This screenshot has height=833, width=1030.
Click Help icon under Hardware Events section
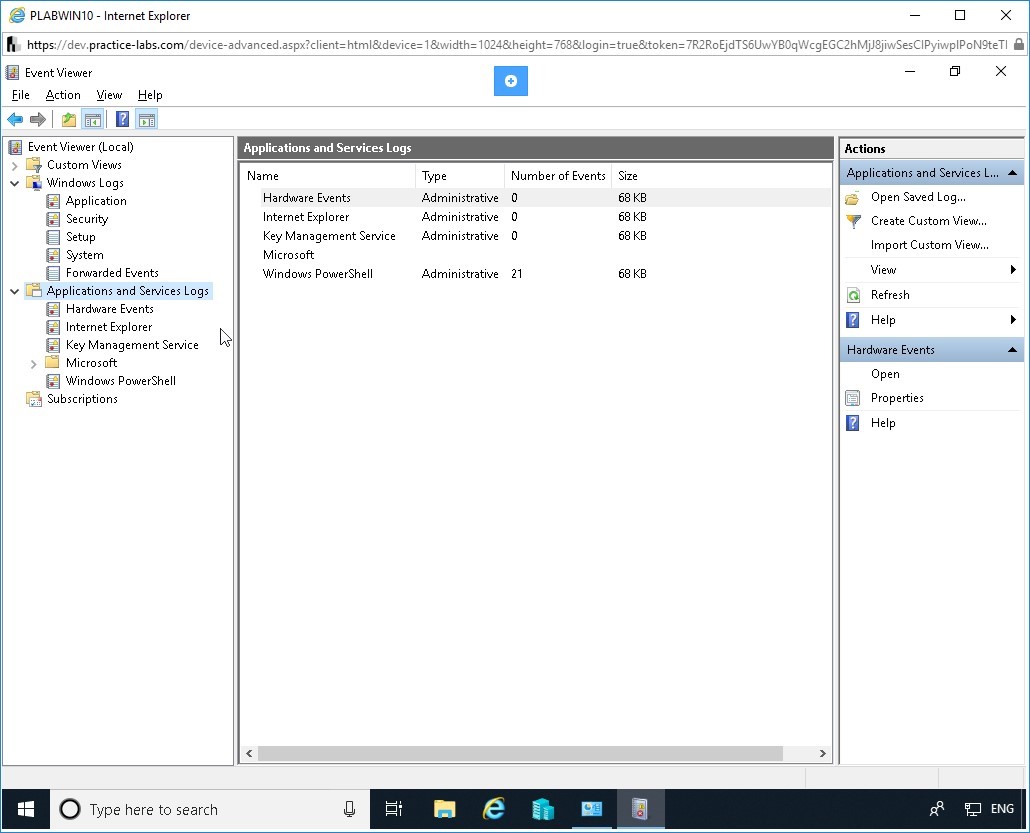coord(853,423)
